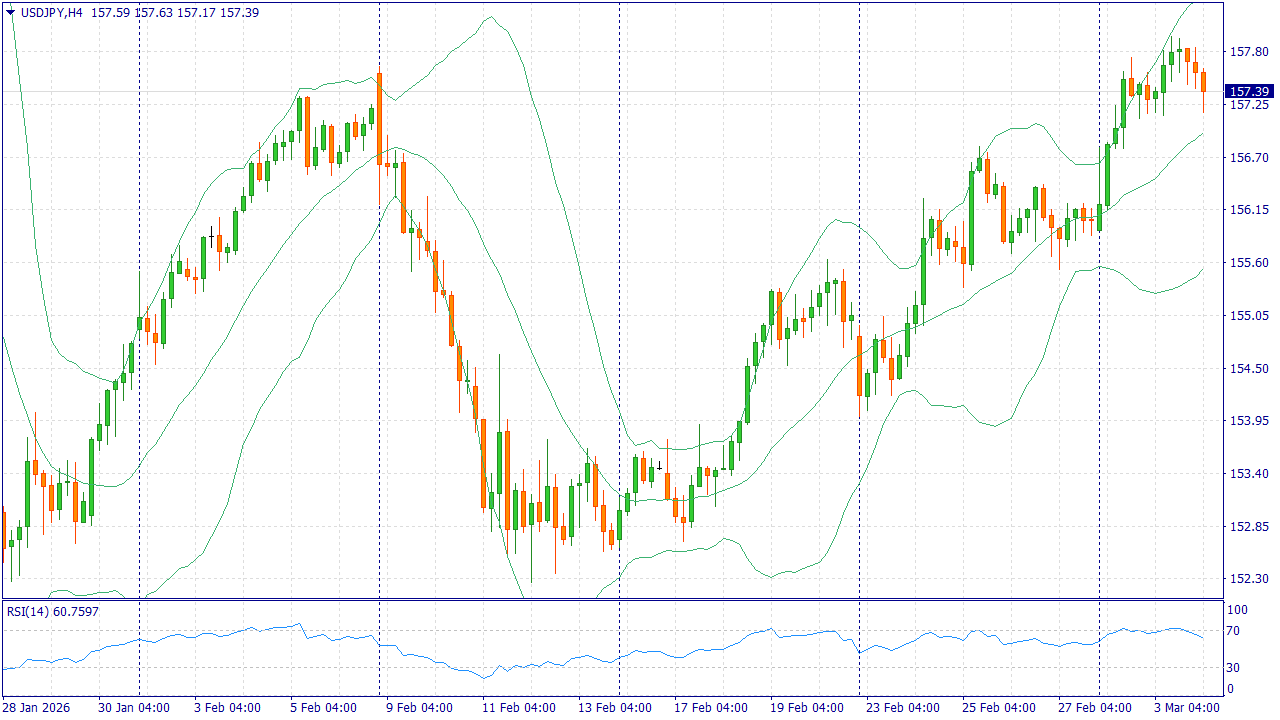1280x720 pixels.
Task: Click the RSI 30 level label
Action: coord(1234,668)
